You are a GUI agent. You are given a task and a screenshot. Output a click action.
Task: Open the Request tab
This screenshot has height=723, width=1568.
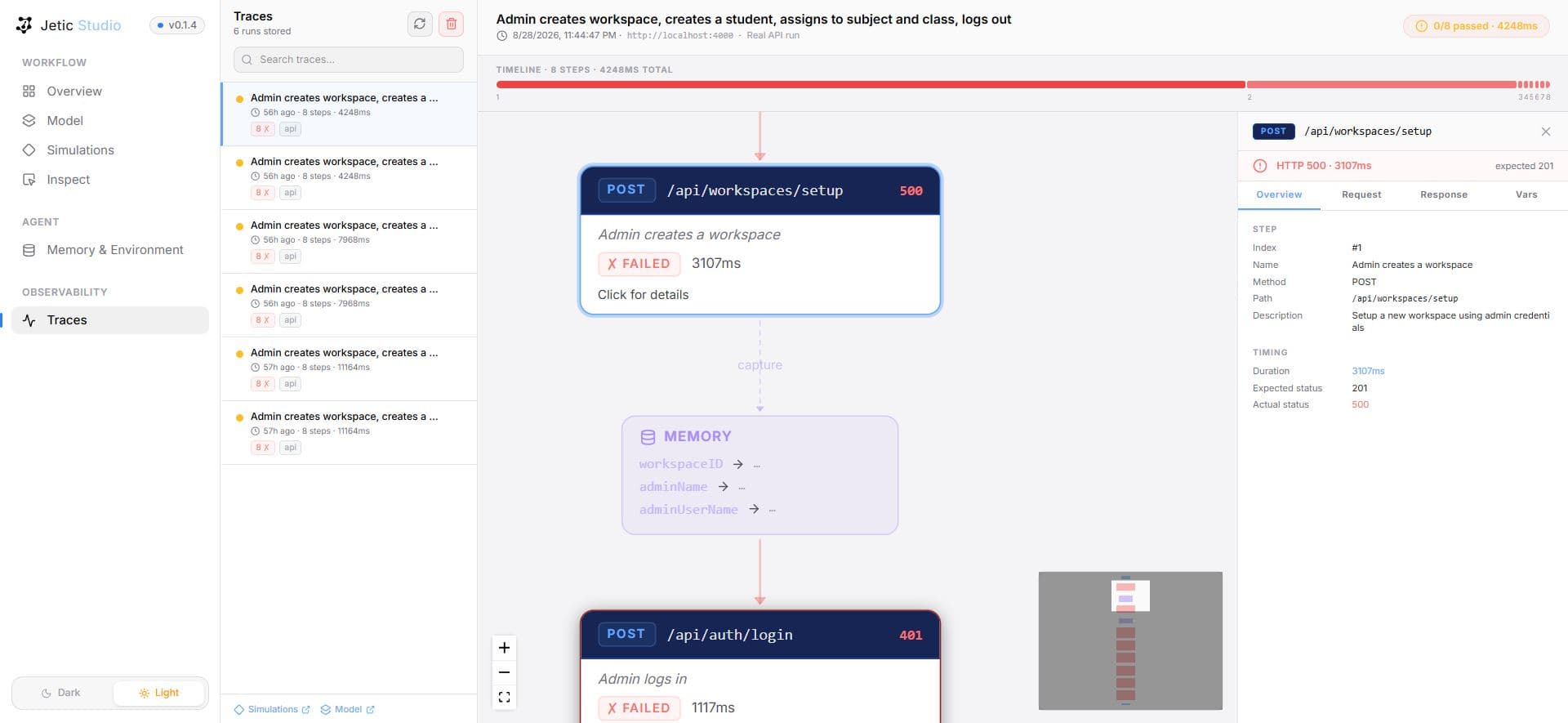tap(1361, 194)
